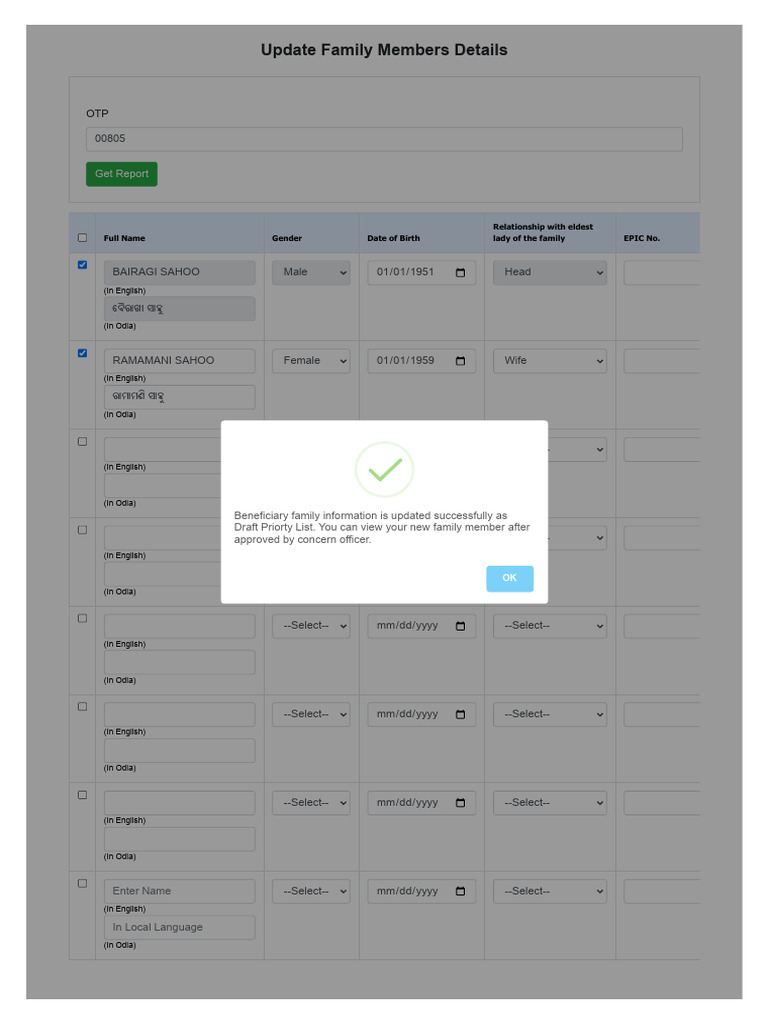Uncheck the BAIRAGI SAHOO row checkbox

82,264
